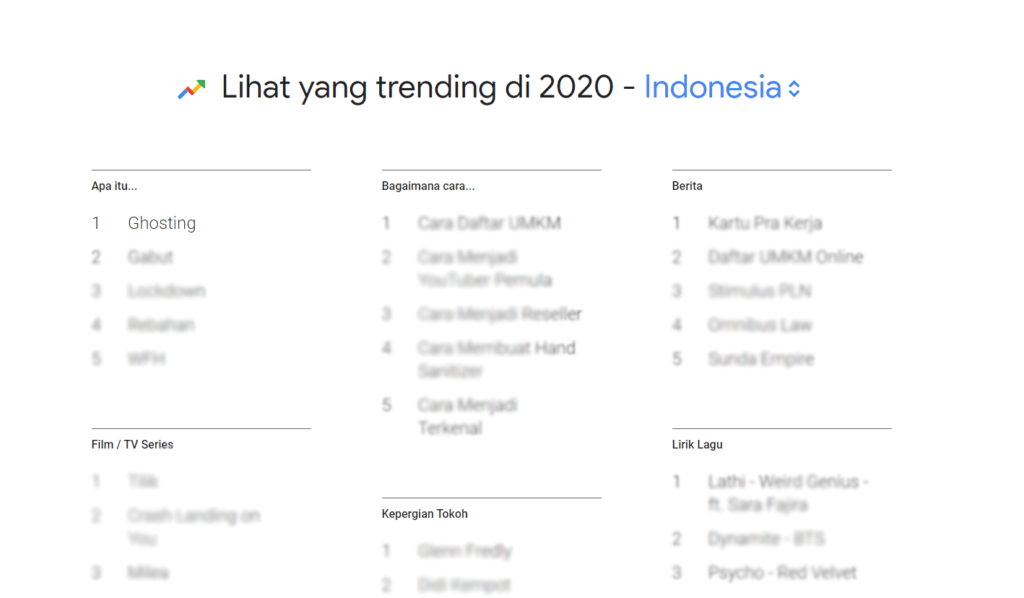This screenshot has width=1024, height=598.
Task: Select Psycho - Red Velvet lyric entry
Action: point(782,573)
